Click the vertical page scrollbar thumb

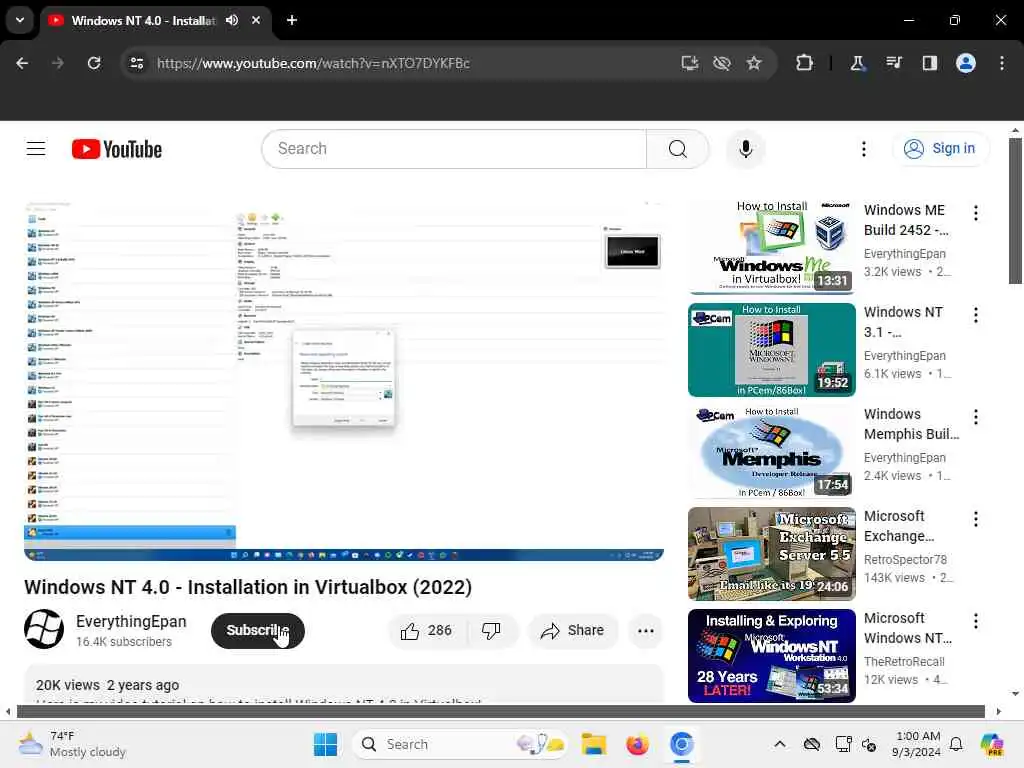click(x=1015, y=211)
